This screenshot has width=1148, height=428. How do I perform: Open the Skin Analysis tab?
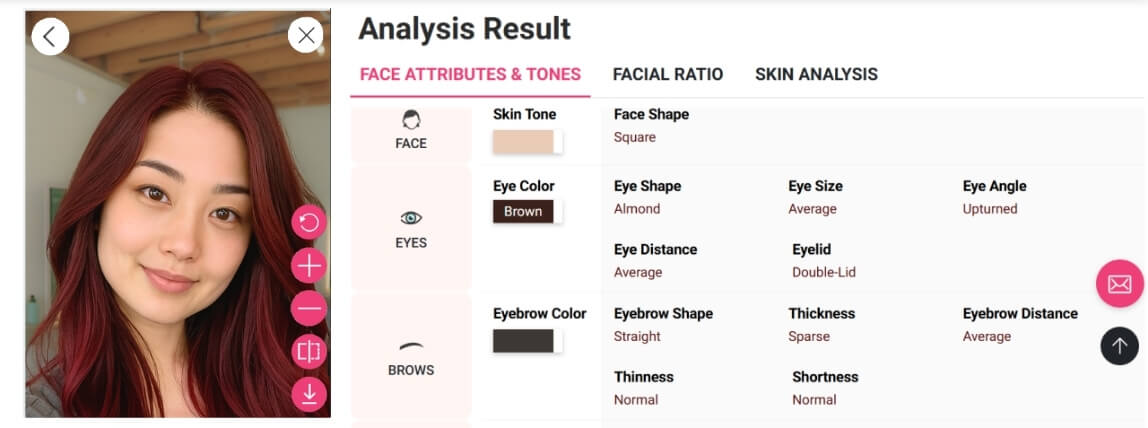click(816, 74)
